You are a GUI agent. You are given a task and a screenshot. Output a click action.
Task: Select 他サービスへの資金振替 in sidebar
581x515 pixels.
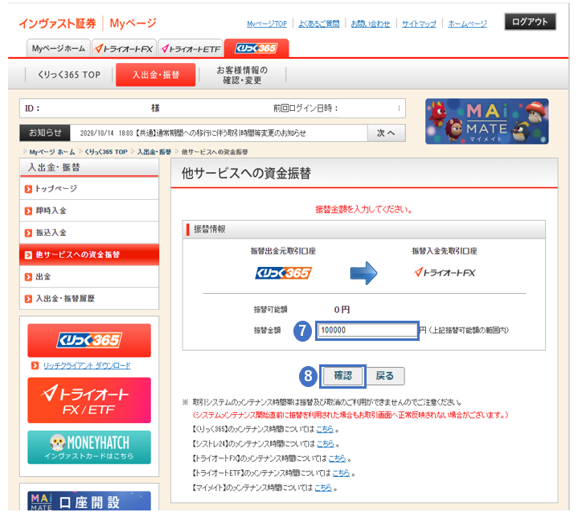[x=89, y=255]
